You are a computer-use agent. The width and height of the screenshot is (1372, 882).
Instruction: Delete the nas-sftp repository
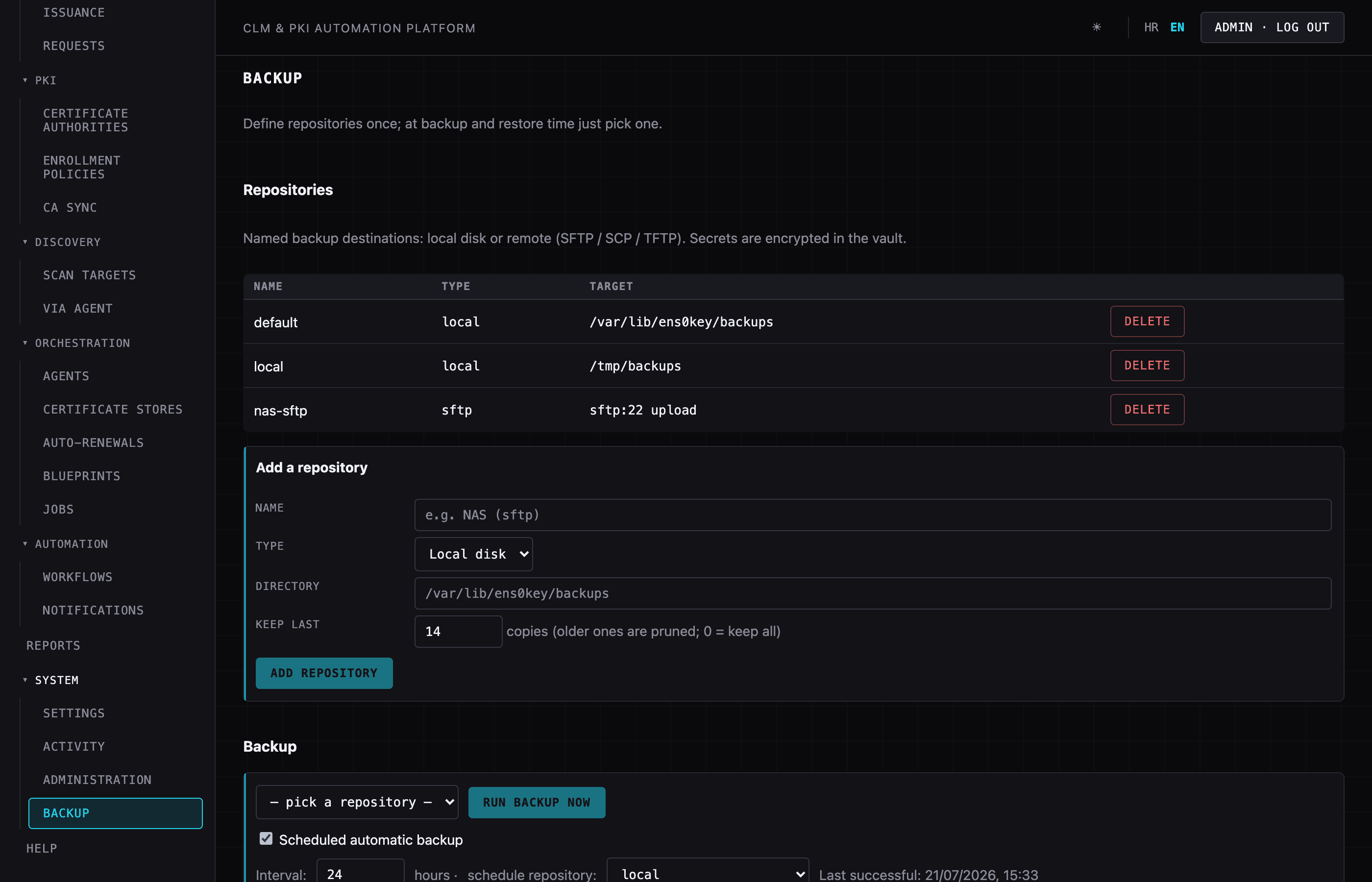click(x=1147, y=410)
